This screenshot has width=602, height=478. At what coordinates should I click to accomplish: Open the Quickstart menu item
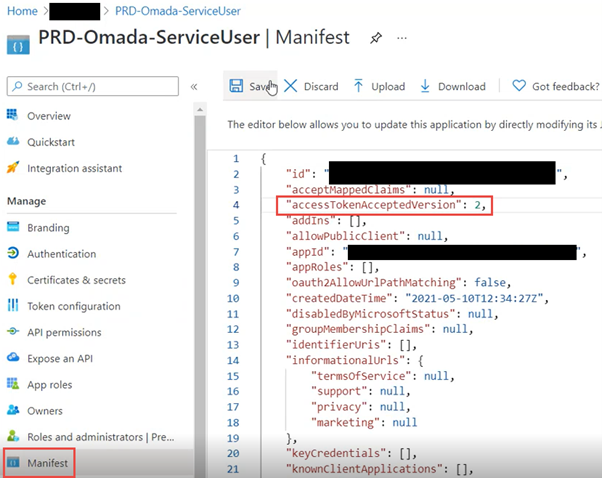tap(51, 142)
